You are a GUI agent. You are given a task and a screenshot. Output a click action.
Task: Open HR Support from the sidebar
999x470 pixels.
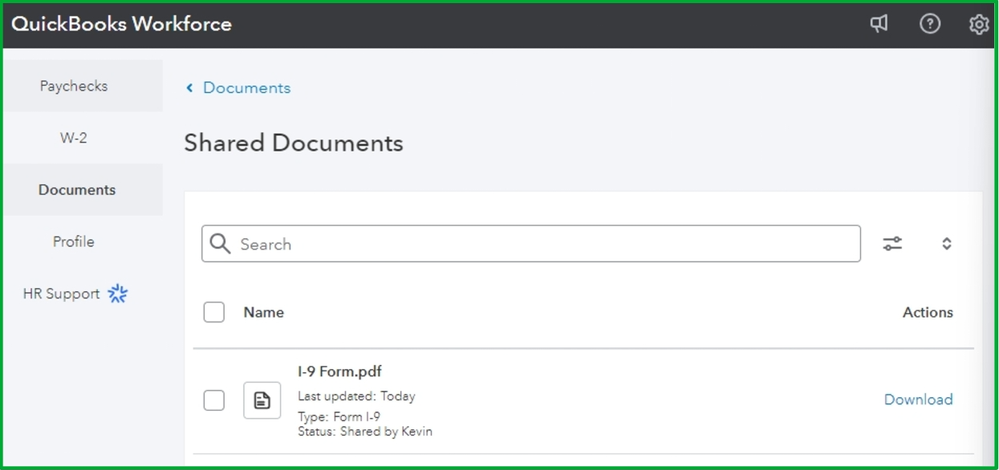[62, 294]
